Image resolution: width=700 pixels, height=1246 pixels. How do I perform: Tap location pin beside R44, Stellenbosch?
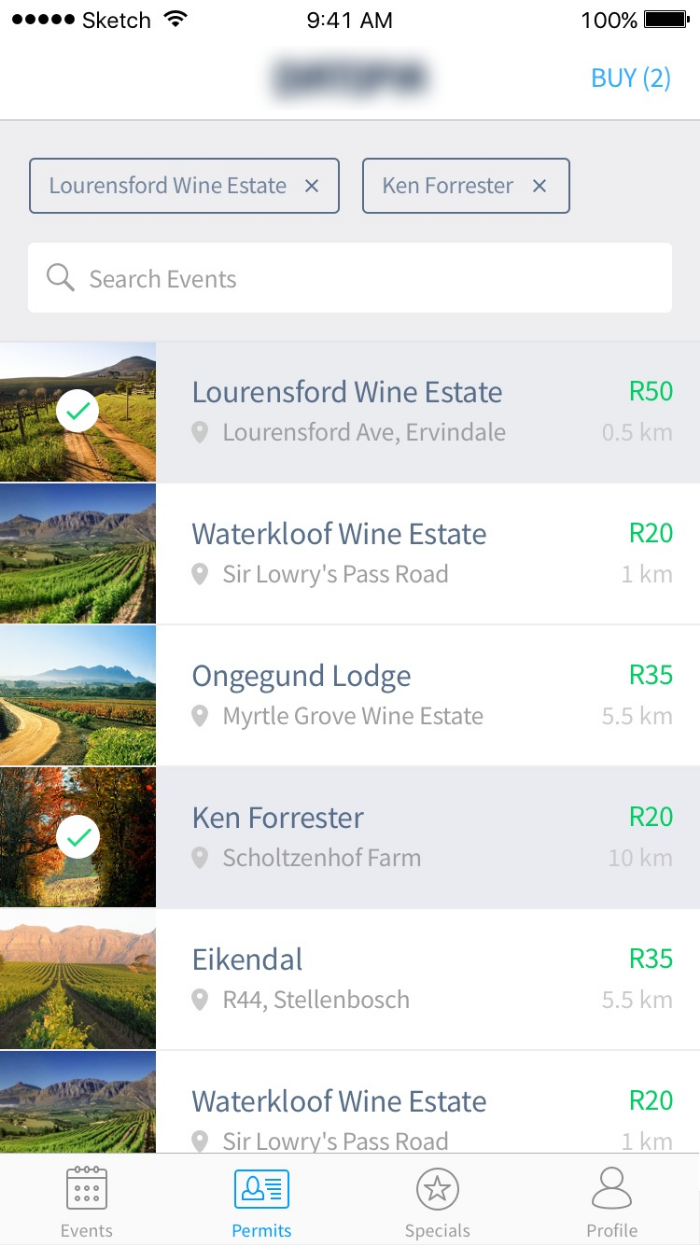pyautogui.click(x=200, y=1000)
